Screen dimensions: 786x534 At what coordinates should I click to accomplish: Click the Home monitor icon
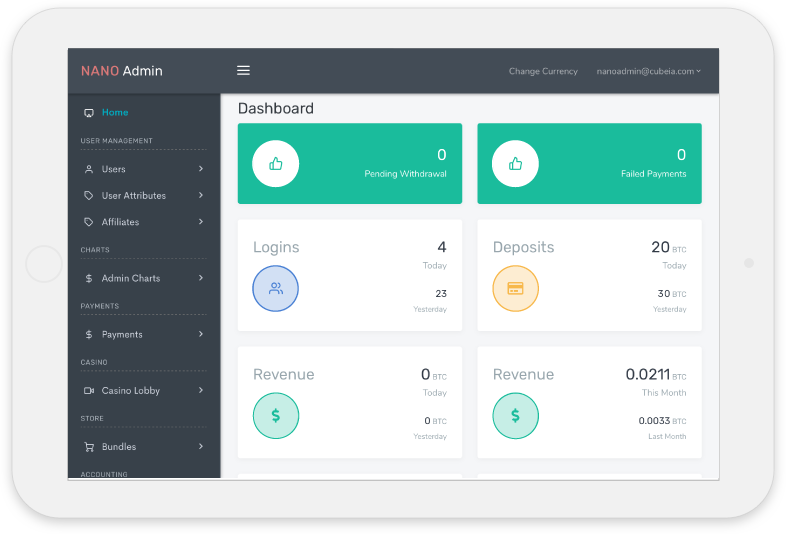pyautogui.click(x=89, y=113)
